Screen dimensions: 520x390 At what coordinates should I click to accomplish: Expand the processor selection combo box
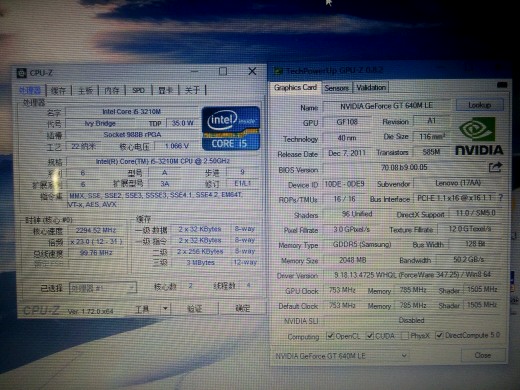tap(103, 288)
